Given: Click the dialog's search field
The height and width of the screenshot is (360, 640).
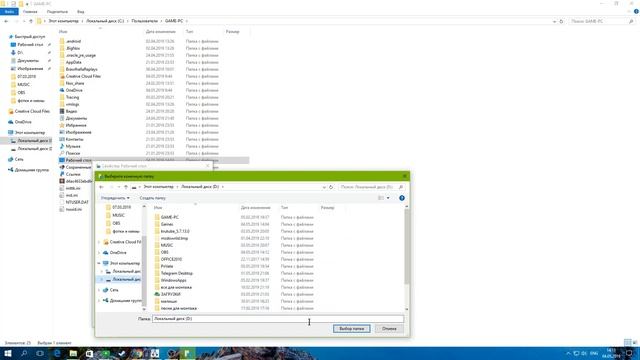Looking at the screenshot, I should click(x=371, y=187).
